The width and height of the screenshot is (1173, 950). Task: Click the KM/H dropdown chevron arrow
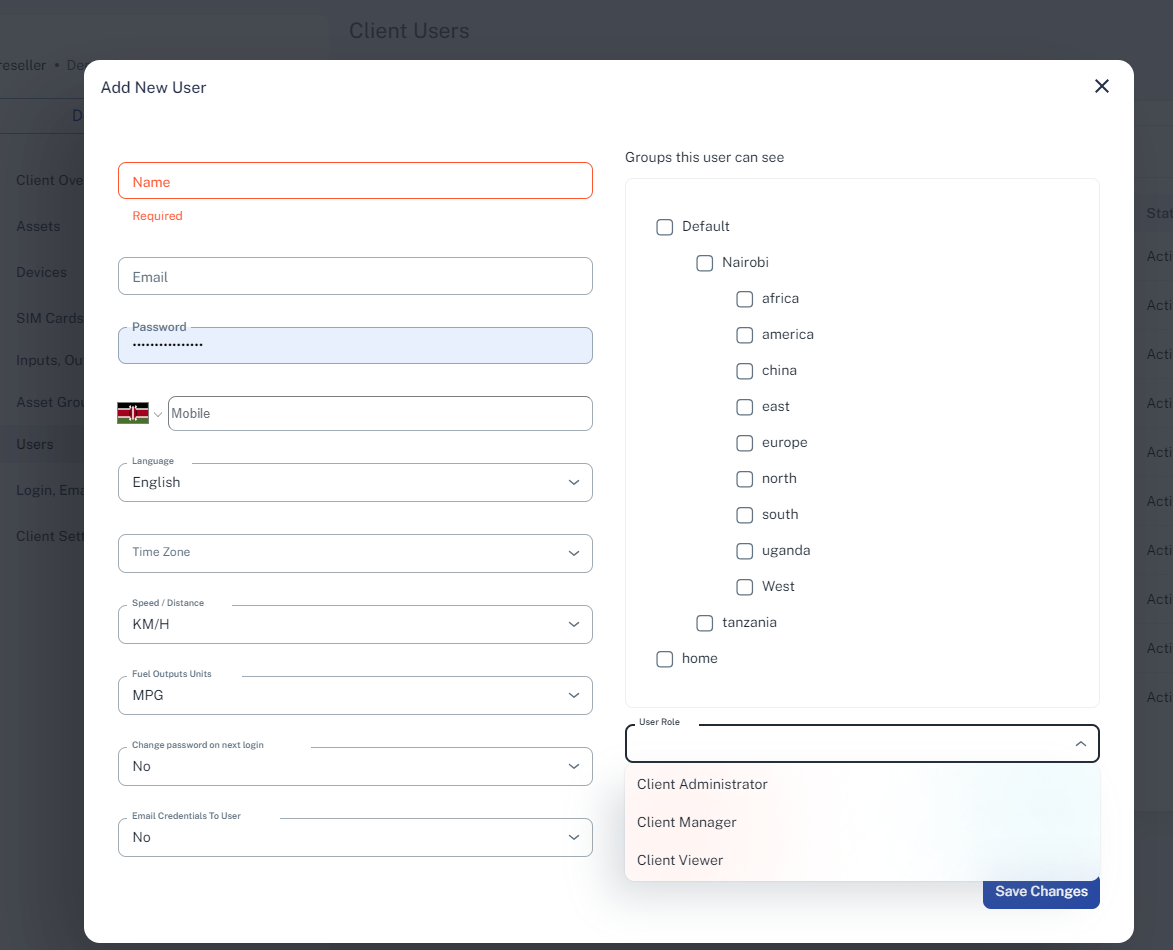click(574, 625)
